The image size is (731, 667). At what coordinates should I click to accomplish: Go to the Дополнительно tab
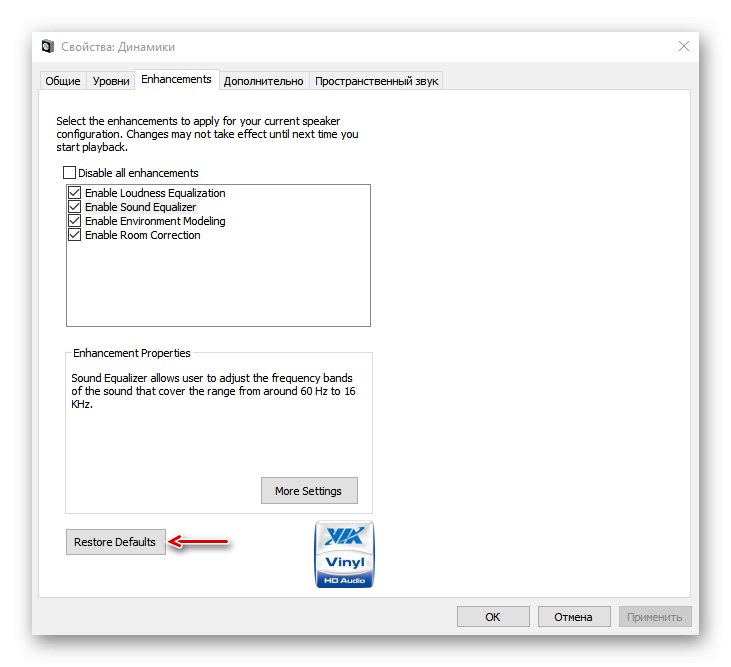pyautogui.click(x=263, y=81)
